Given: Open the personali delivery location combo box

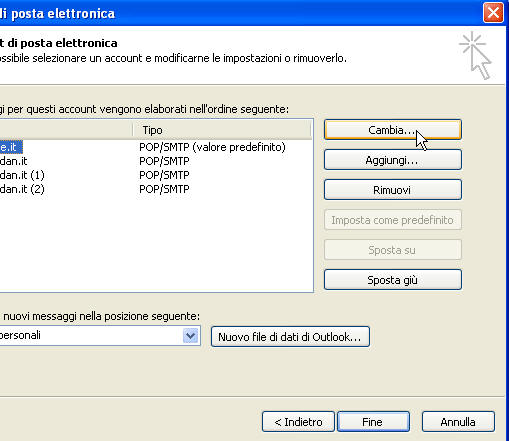Looking at the screenshot, I should tap(99, 335).
